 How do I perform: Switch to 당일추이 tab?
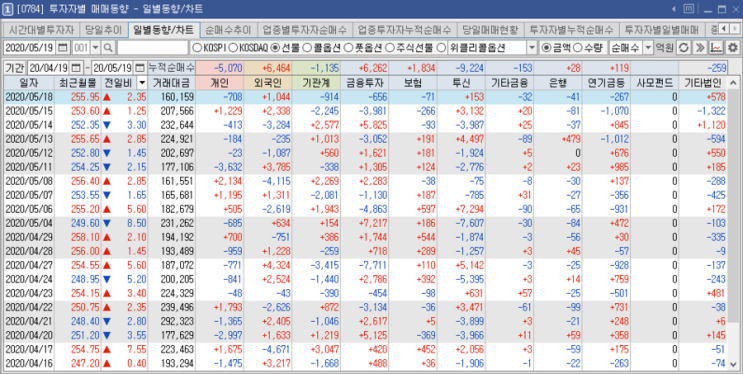click(x=103, y=29)
